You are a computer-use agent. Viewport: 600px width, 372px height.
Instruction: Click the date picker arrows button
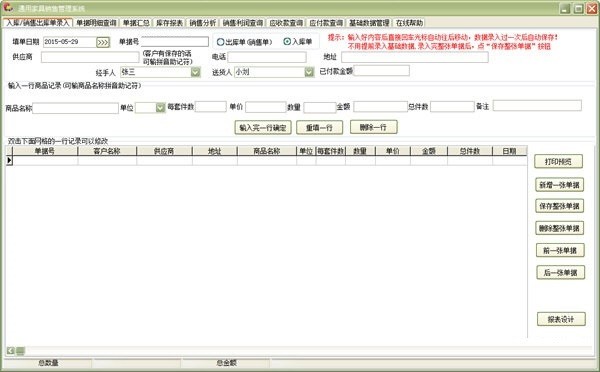[103, 42]
